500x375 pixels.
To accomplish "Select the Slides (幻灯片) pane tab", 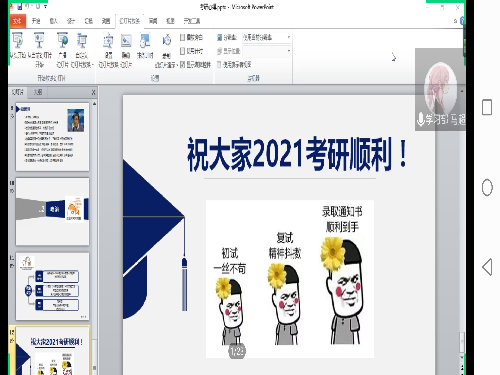I will (x=18, y=92).
